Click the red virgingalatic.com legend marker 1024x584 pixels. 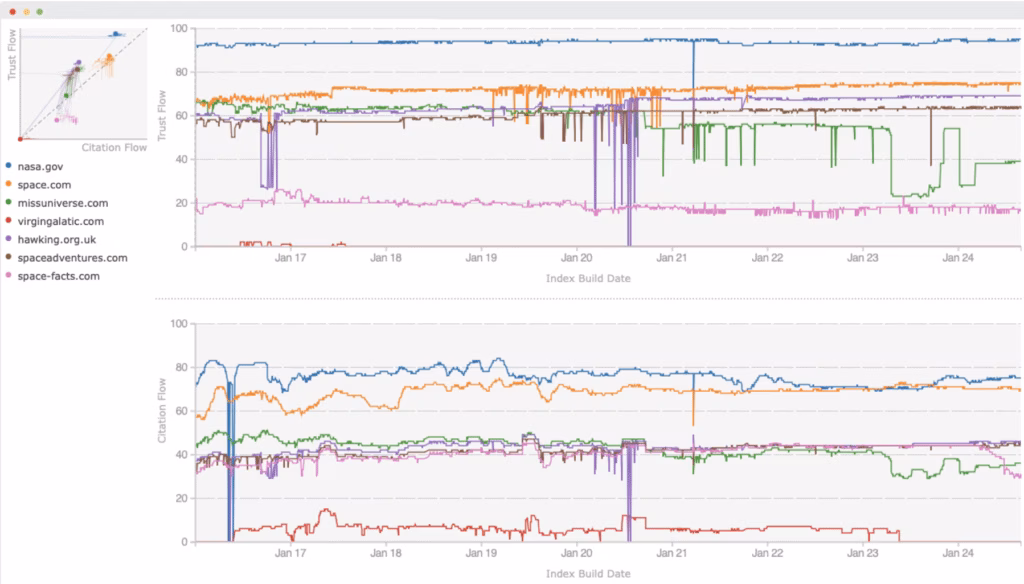(x=9, y=221)
